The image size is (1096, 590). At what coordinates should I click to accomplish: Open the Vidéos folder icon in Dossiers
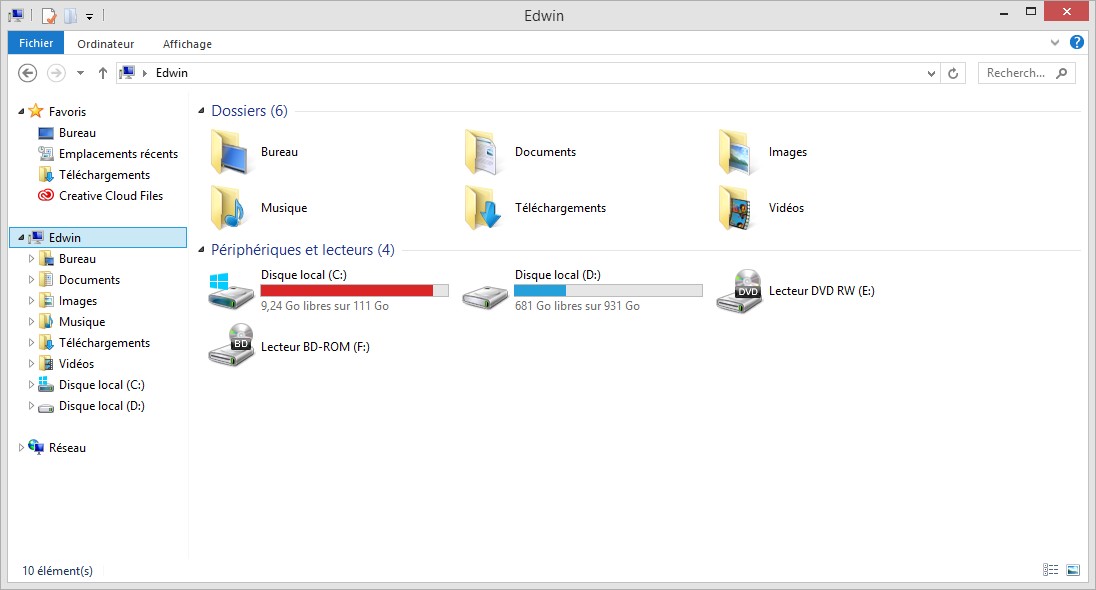coord(737,208)
